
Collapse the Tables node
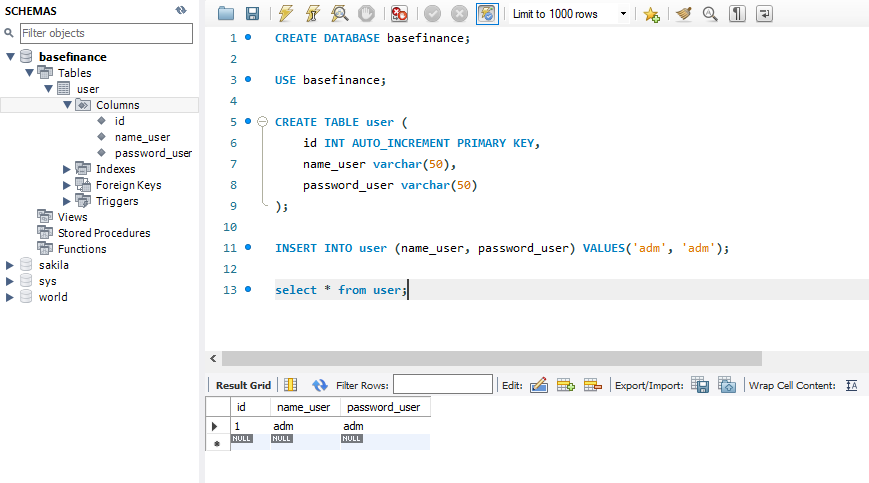click(29, 73)
